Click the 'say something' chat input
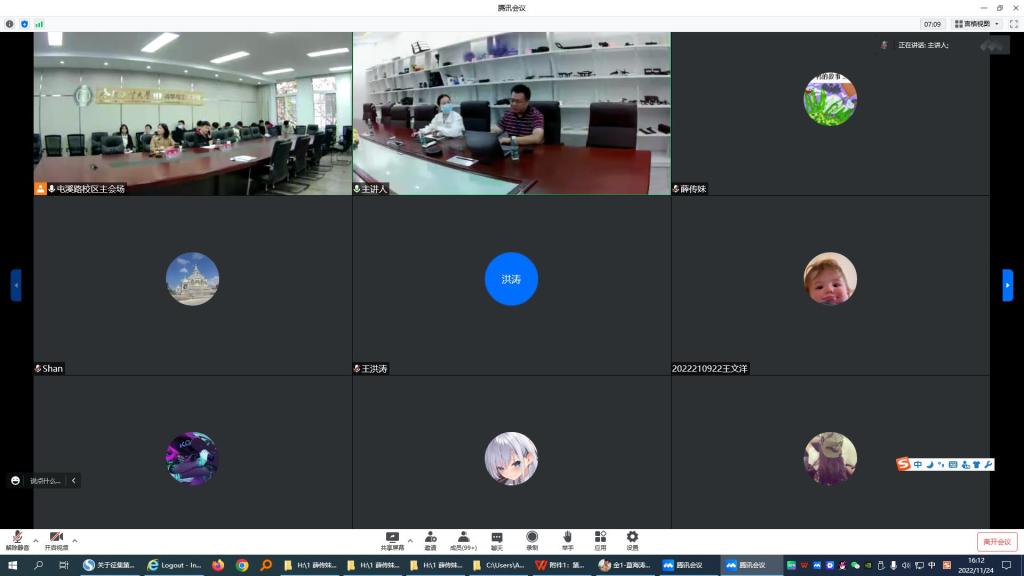Screen dimensions: 1024x576 tap(46, 481)
